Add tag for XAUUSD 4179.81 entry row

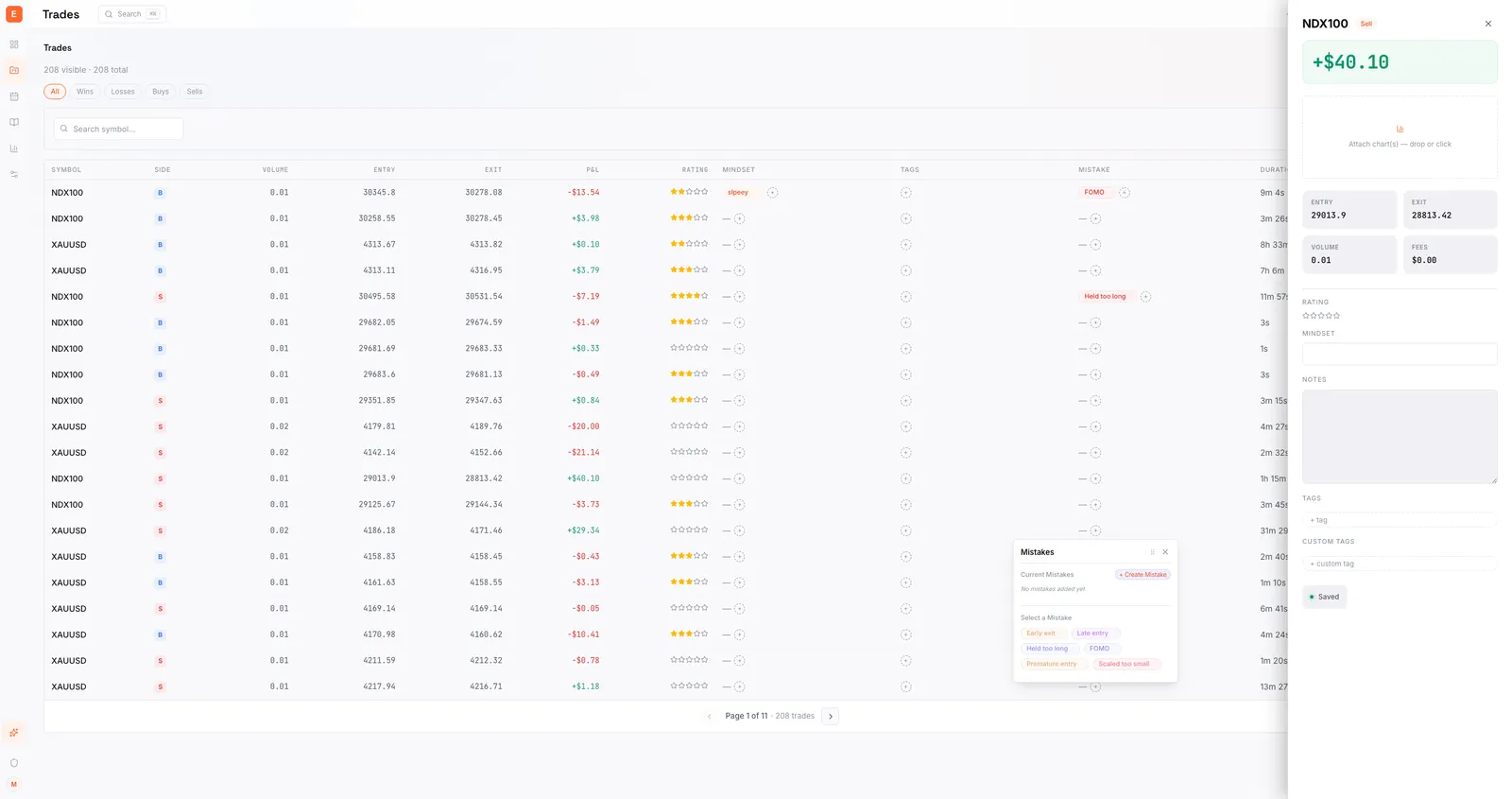click(906, 426)
